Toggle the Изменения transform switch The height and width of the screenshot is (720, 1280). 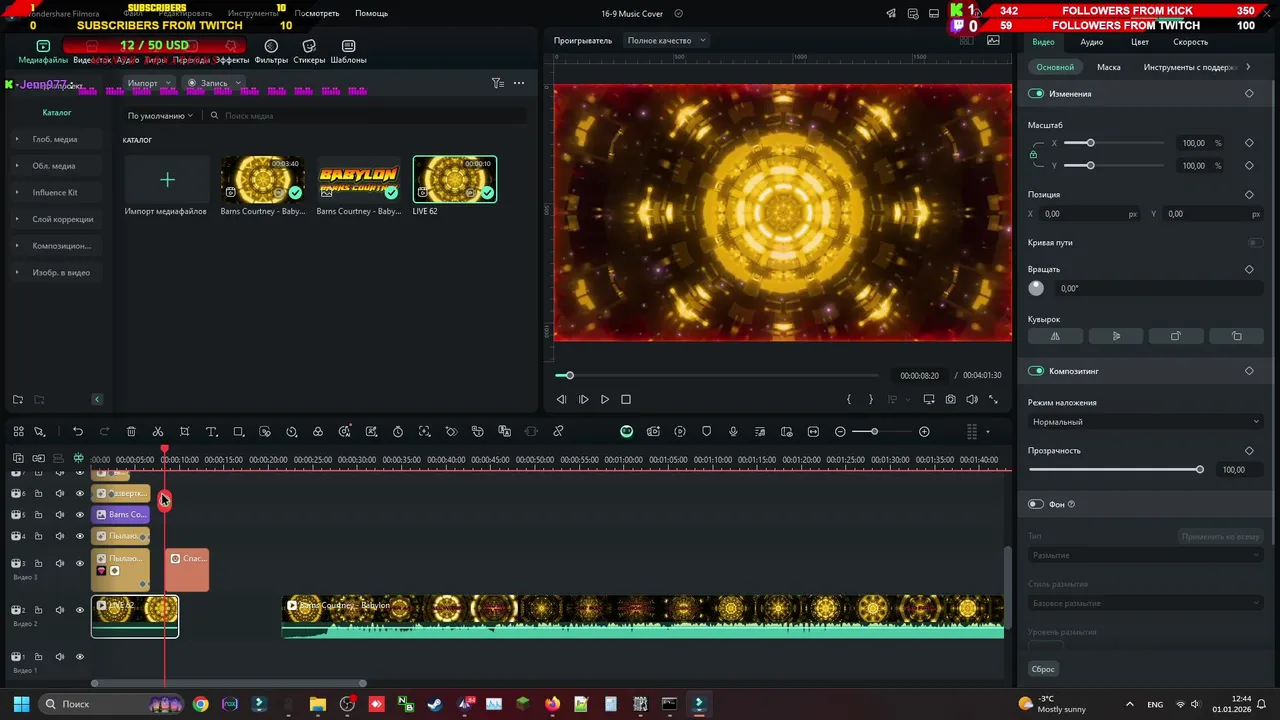coord(1036,93)
